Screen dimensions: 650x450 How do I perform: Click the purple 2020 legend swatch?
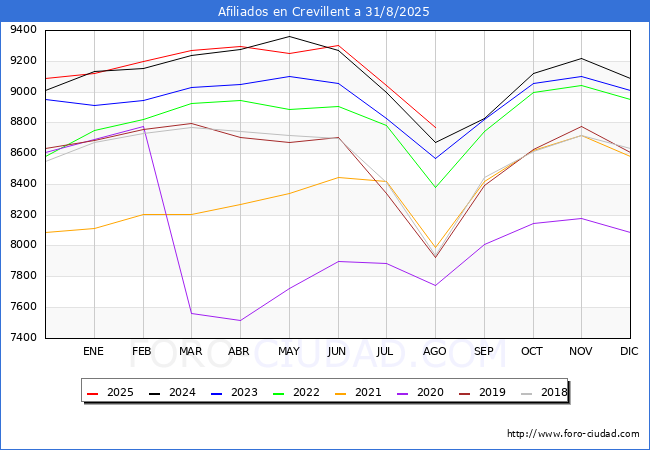[403, 393]
